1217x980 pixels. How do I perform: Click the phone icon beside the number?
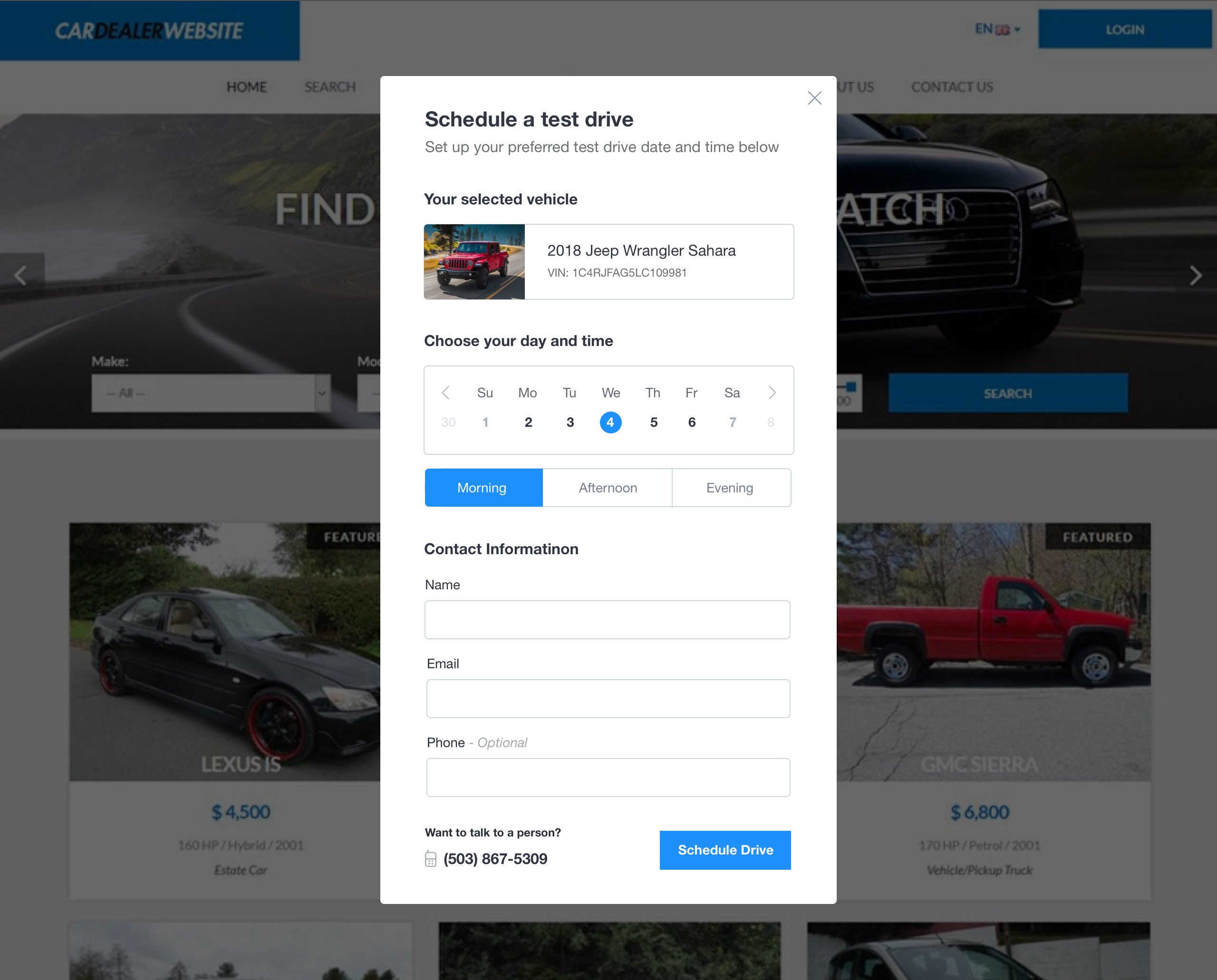coord(430,859)
